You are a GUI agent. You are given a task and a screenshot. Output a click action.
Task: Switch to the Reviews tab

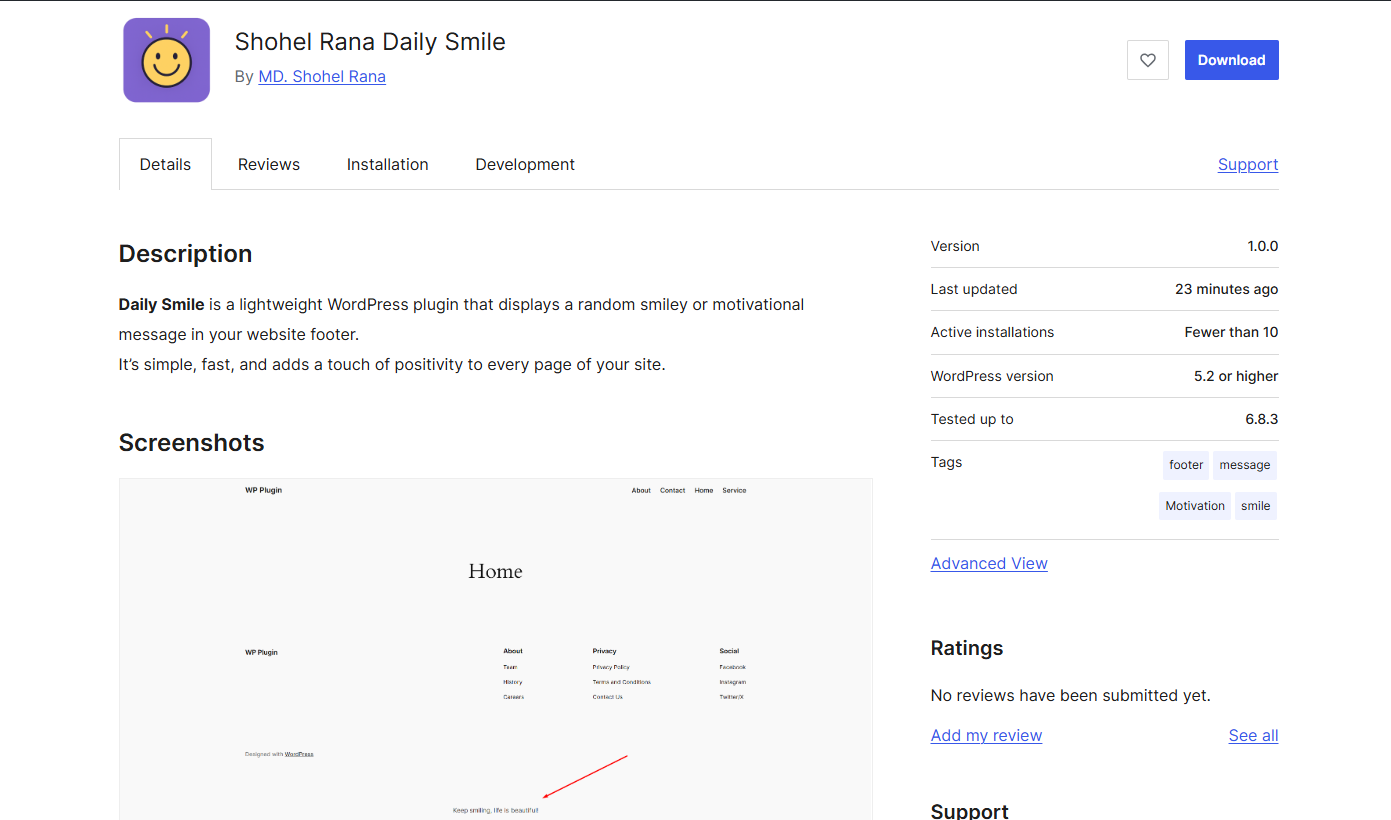point(268,165)
